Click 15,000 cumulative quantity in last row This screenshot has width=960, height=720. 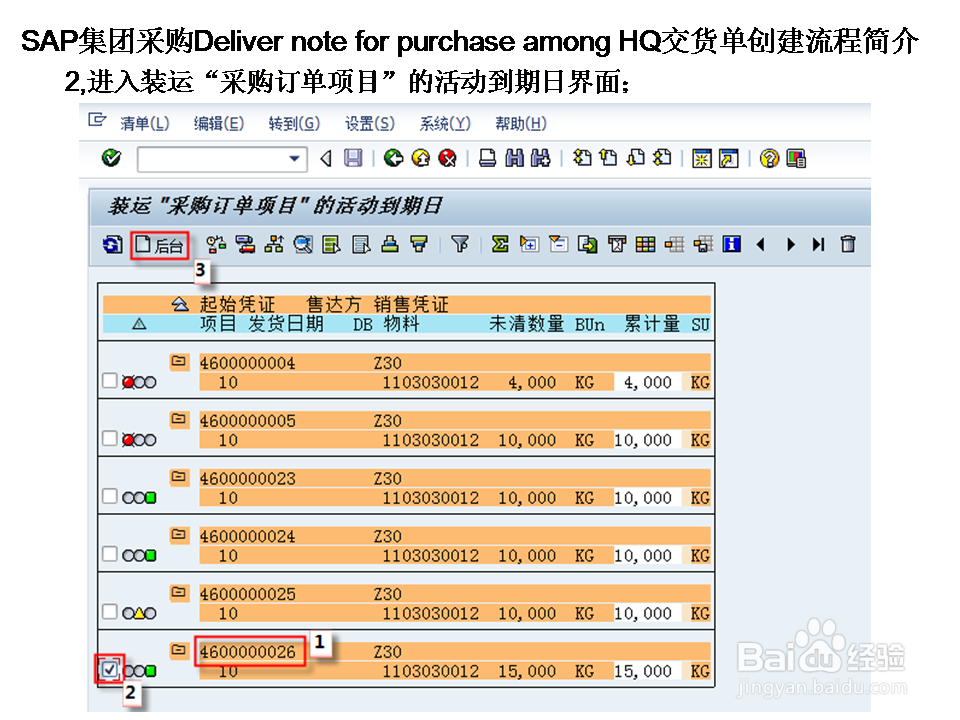(643, 671)
